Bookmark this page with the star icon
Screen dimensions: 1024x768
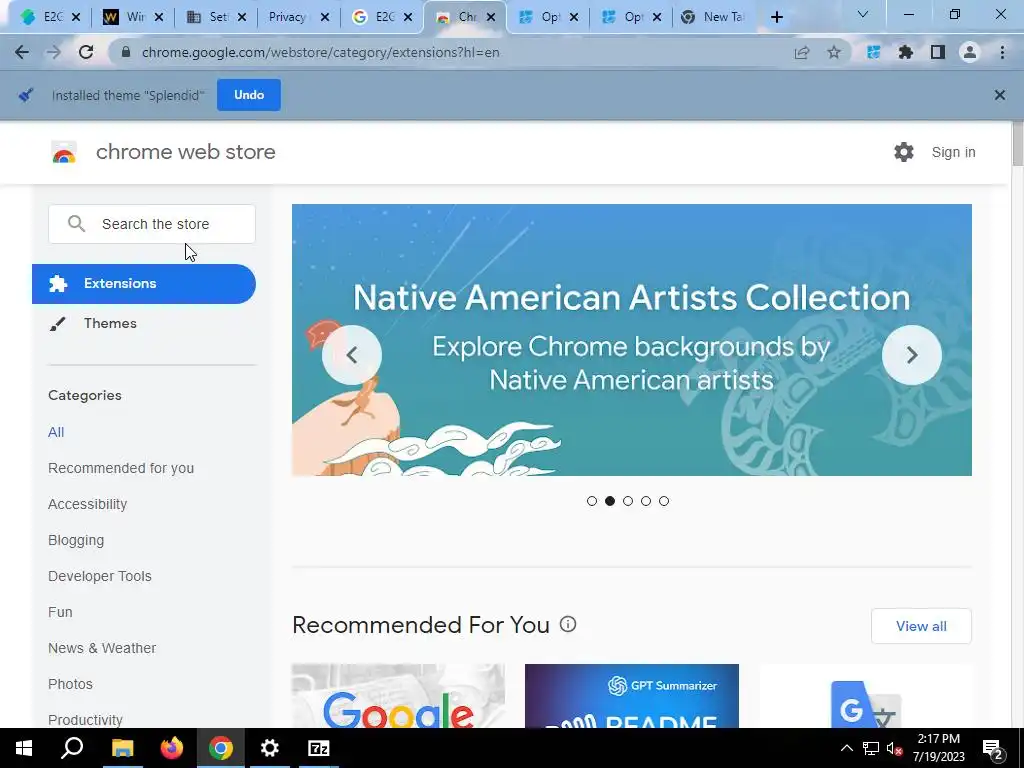(x=834, y=52)
